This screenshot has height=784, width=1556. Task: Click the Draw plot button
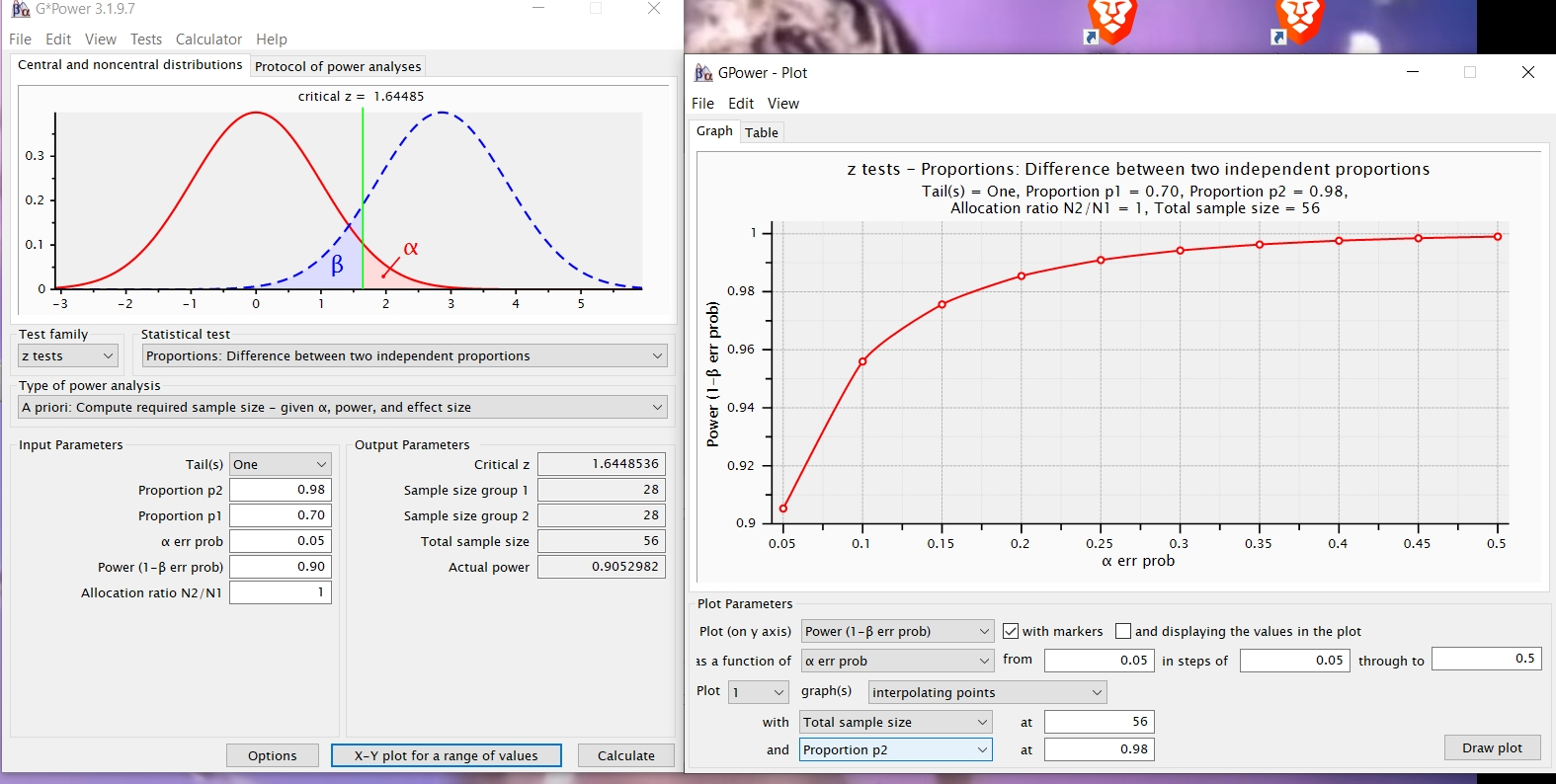1492,747
